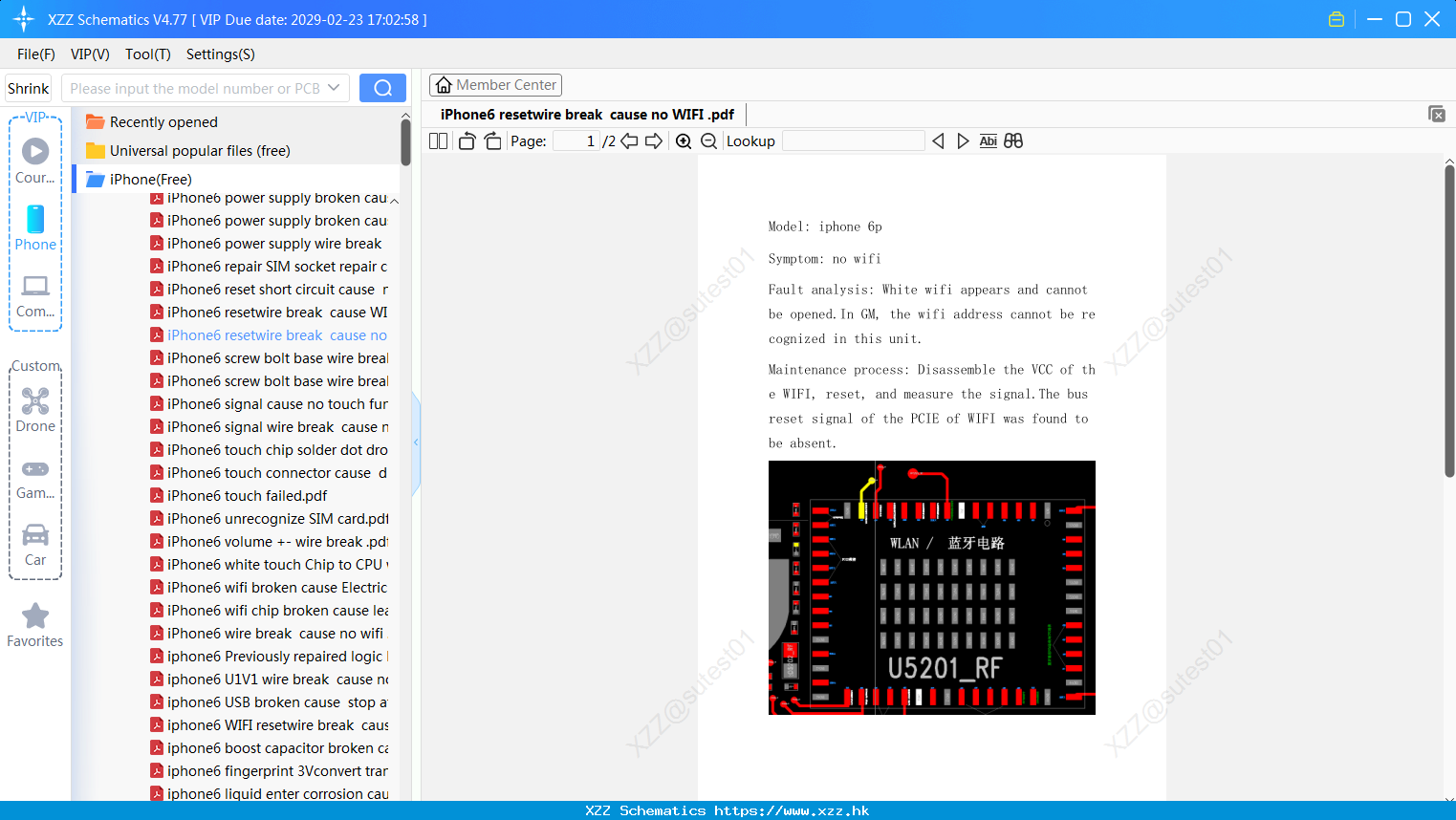
Task: Select Computer category in sidebar
Action: pos(35,296)
